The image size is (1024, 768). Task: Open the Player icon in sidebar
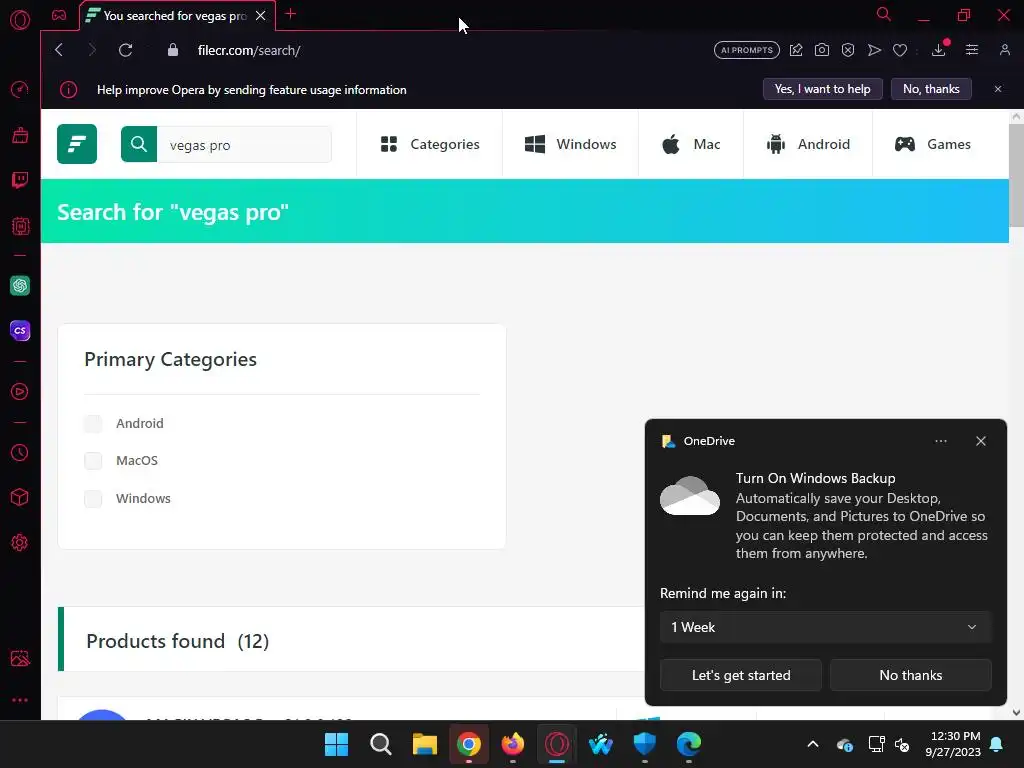click(20, 391)
